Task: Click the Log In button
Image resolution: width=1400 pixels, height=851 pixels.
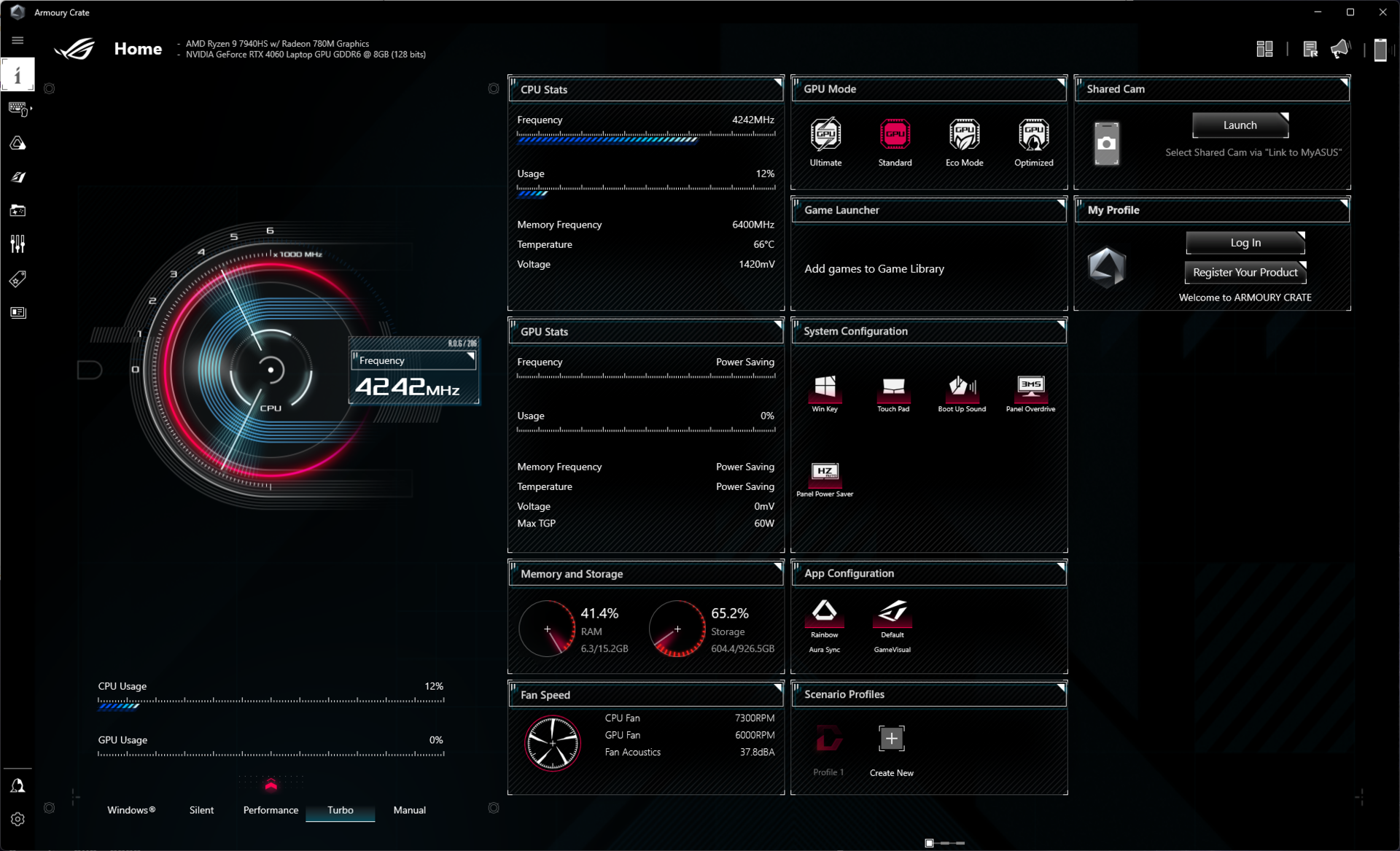Action: tap(1245, 243)
